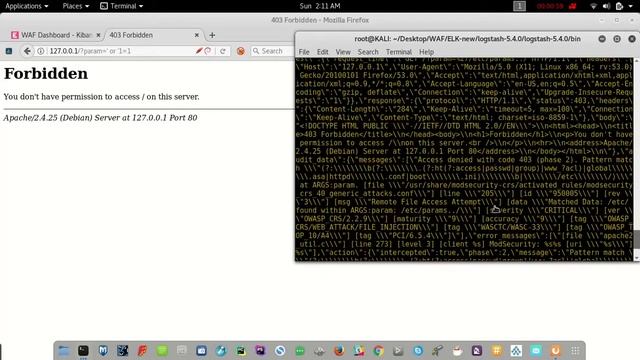Open Terminal app menu in top bar
Image resolution: width=640 pixels, height=360 pixels.
pyautogui.click(x=122, y=6)
